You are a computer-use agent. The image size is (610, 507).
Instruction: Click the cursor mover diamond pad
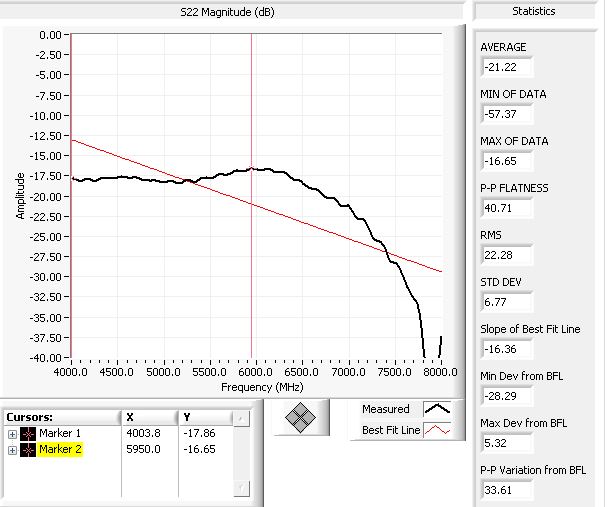click(x=300, y=418)
